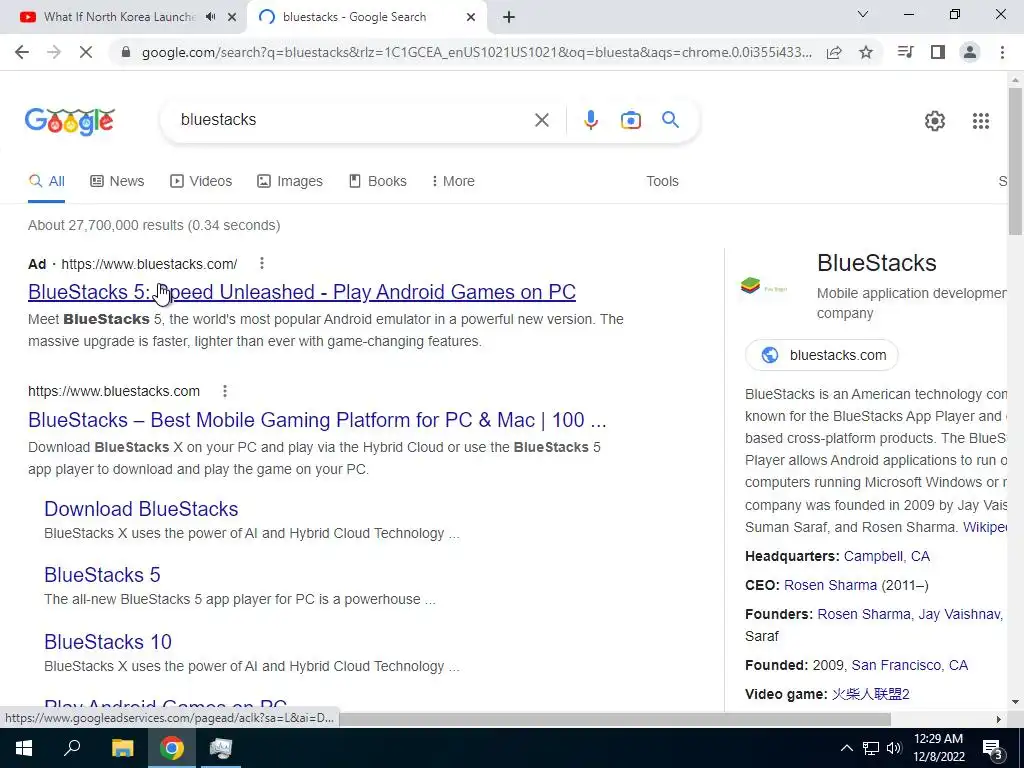Open BlueStacks Best Mobile Gaming Platform result

317,420
